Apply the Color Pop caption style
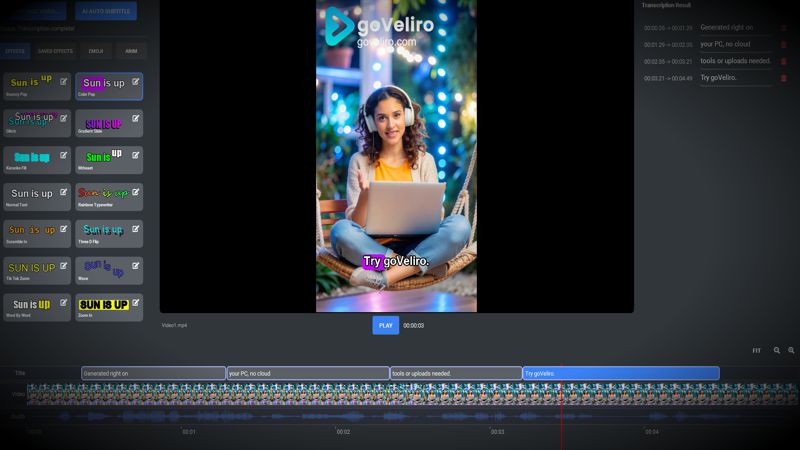Screen dimensions: 800x450 point(109,86)
